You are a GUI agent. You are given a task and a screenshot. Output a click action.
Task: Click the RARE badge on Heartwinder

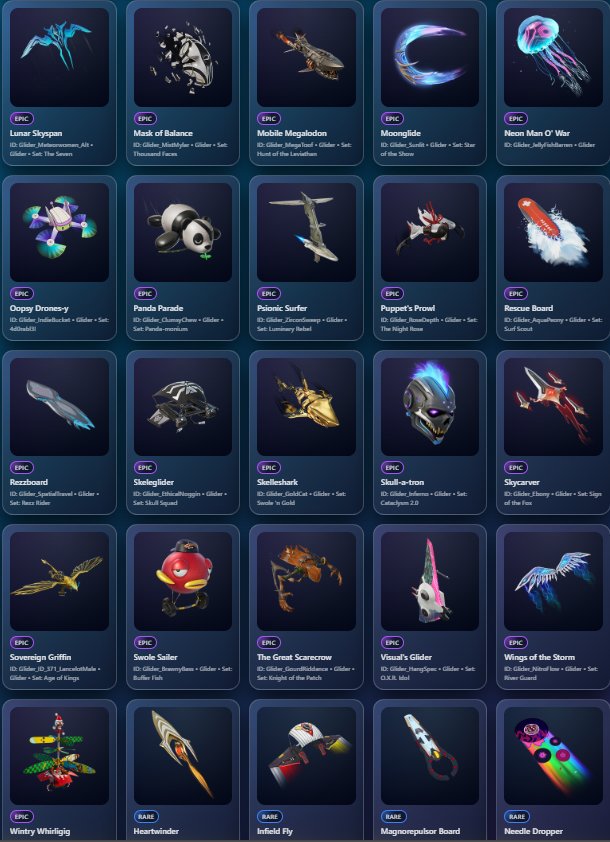146,817
